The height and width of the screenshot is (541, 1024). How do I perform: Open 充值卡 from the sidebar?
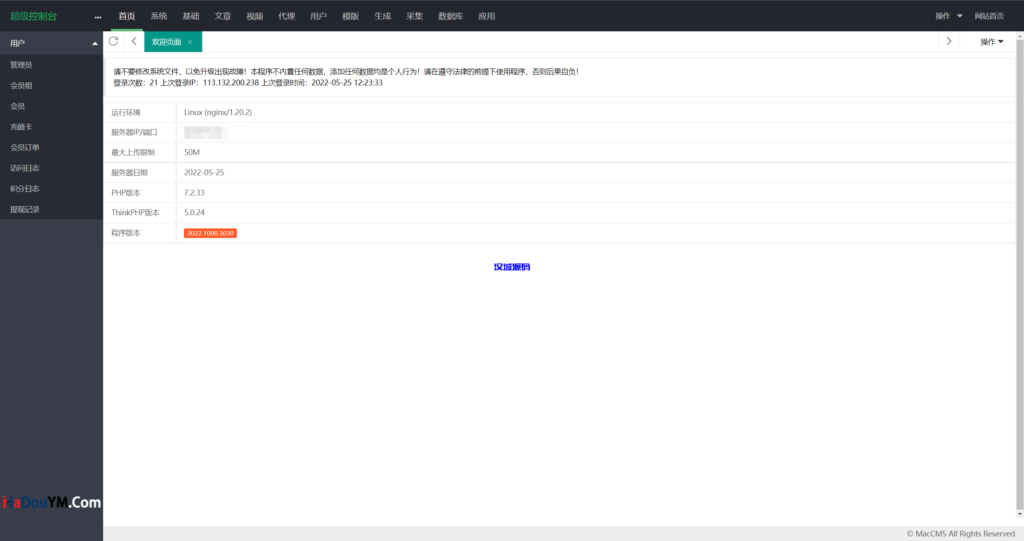[x=21, y=127]
